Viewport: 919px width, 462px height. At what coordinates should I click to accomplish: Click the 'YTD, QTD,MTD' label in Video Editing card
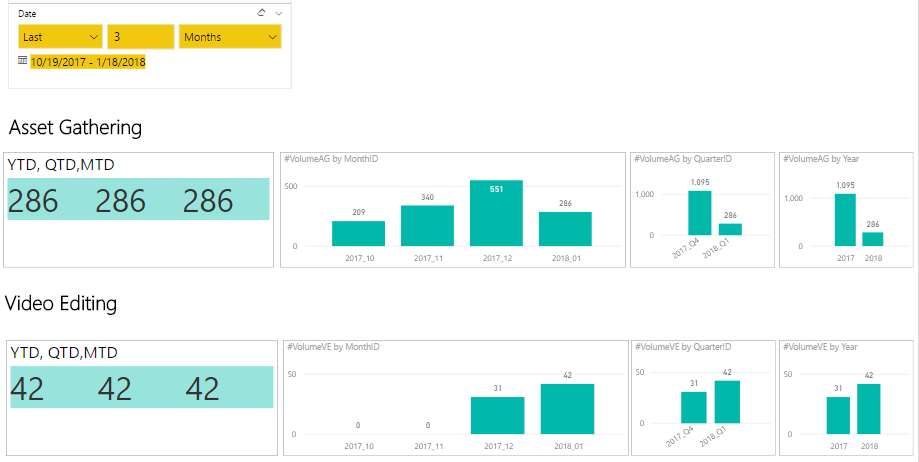click(x=64, y=352)
